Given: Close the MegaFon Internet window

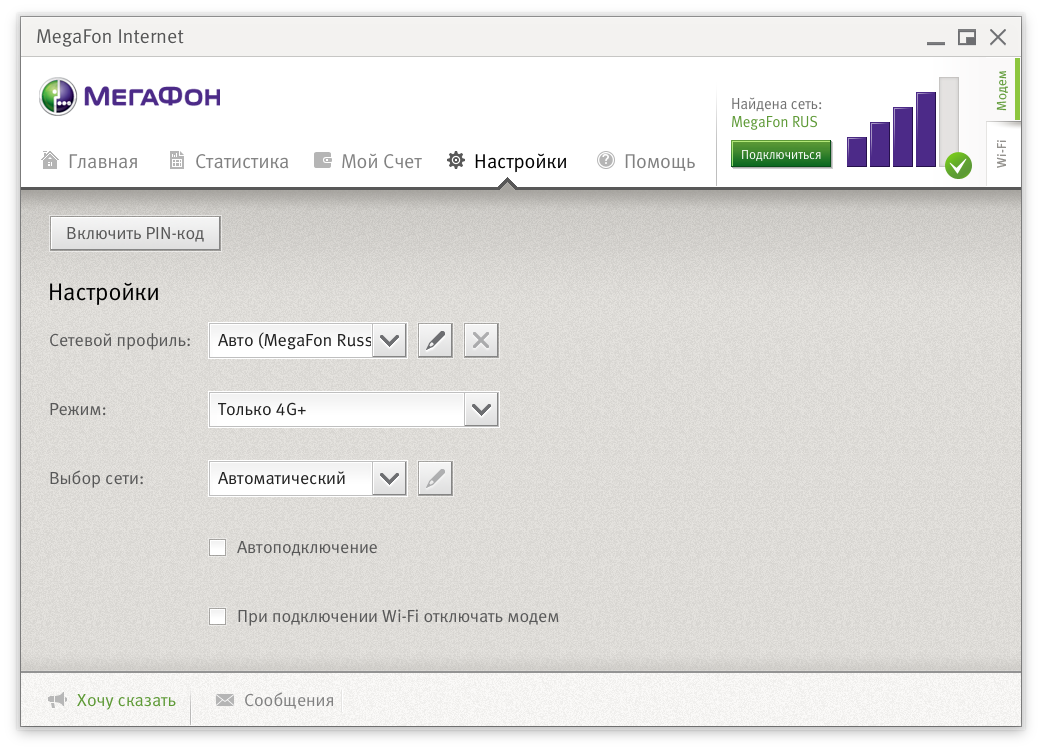Looking at the screenshot, I should tap(998, 37).
